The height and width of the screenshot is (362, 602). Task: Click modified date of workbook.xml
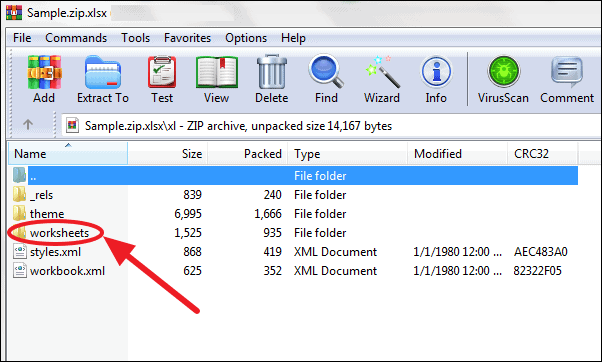point(457,271)
